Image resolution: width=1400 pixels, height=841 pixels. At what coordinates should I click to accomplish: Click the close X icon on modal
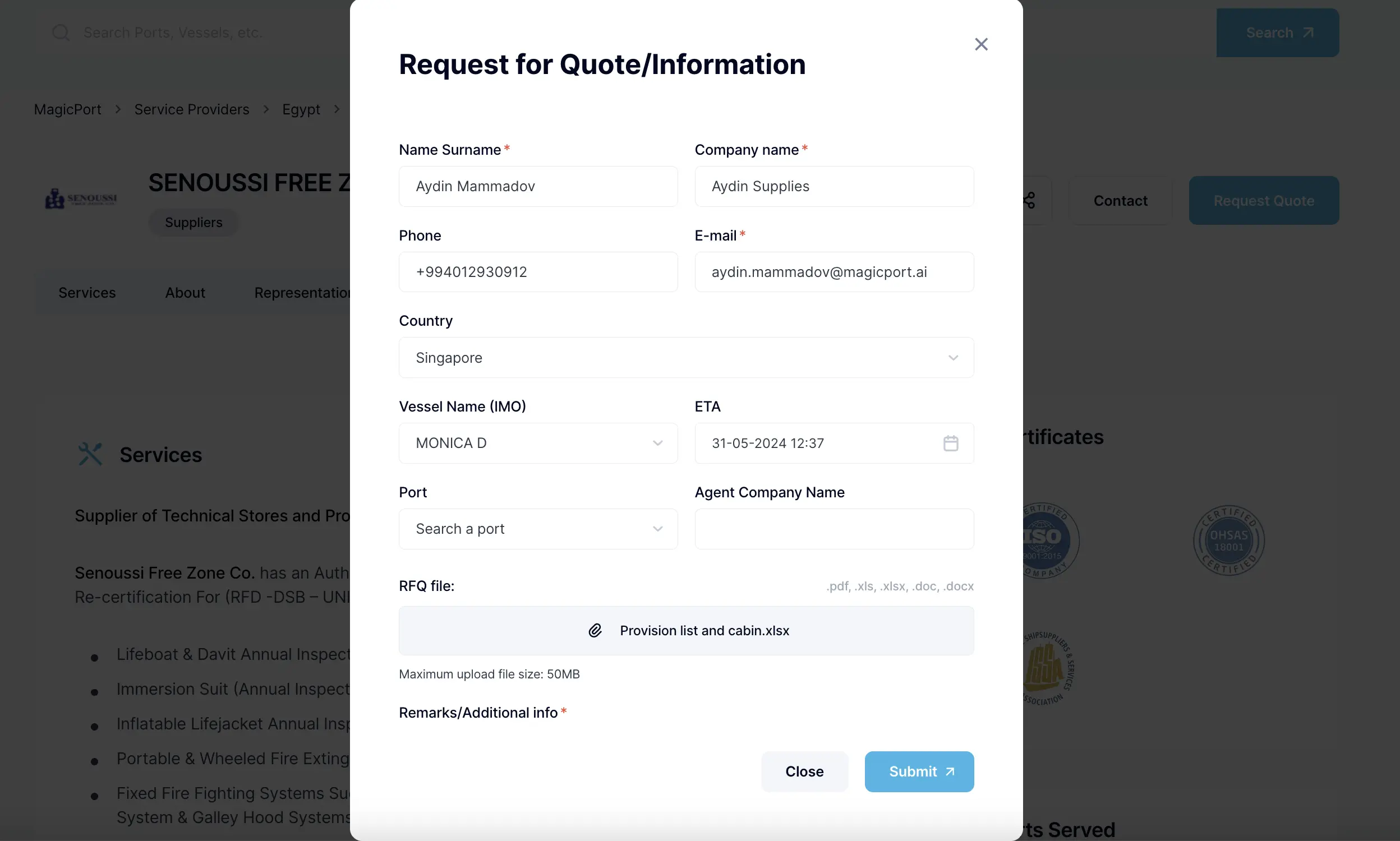pos(981,44)
